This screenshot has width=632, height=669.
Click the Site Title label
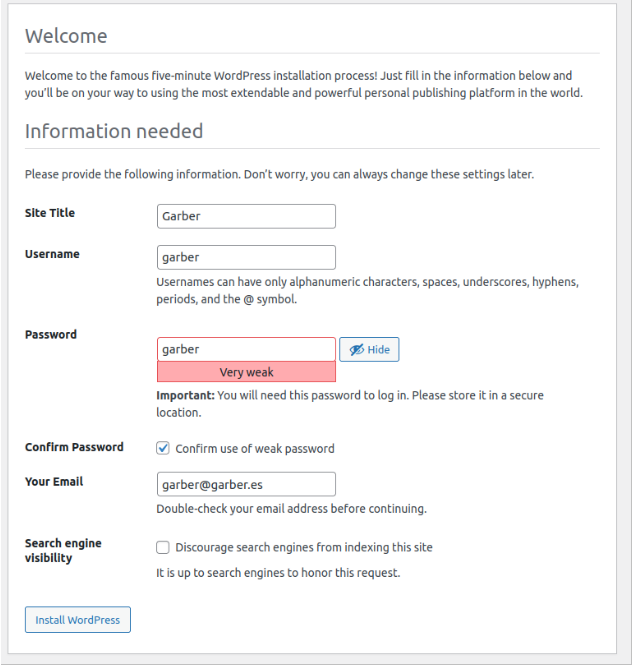click(50, 213)
